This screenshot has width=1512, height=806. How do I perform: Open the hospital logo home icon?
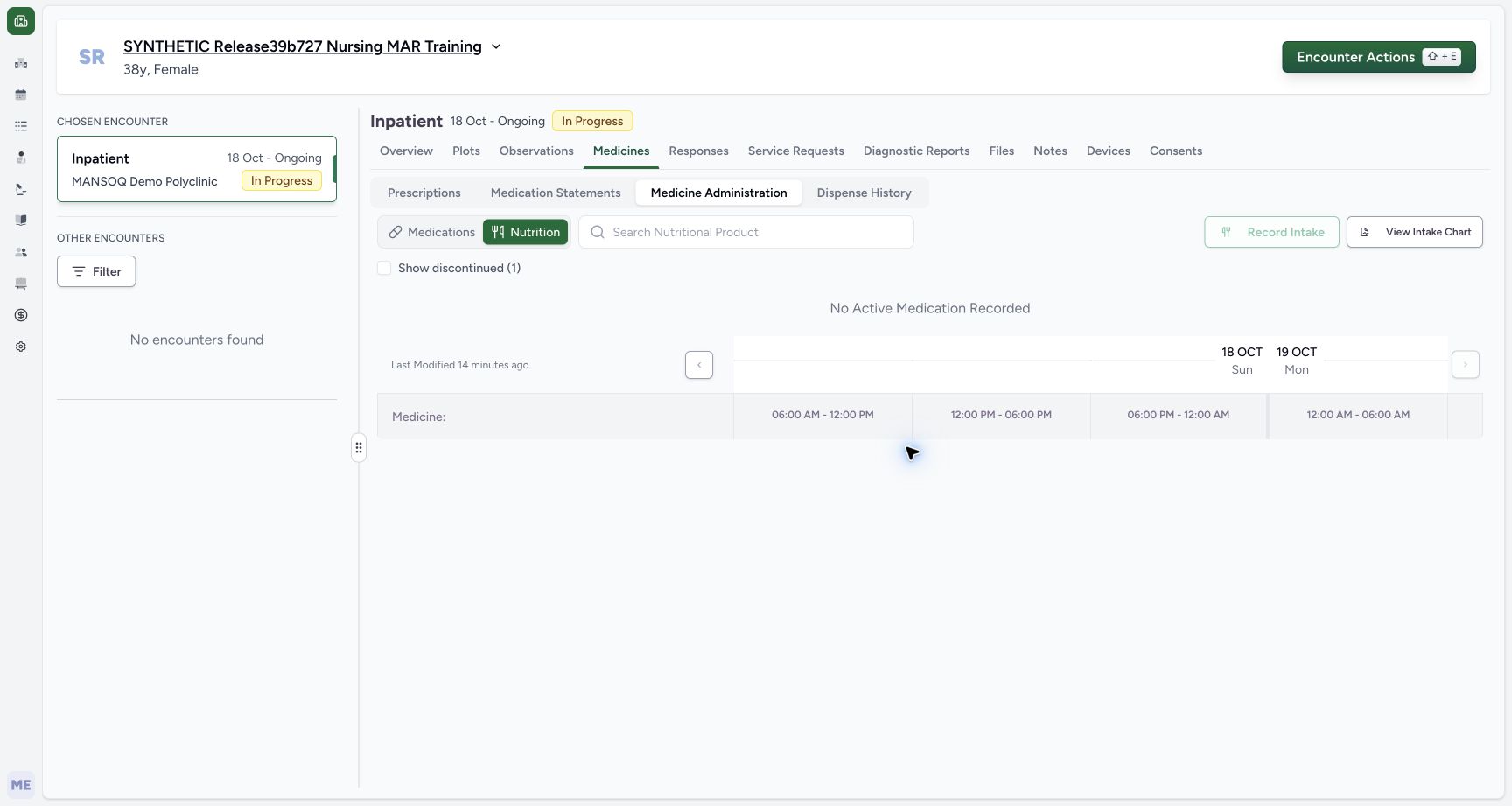point(21,21)
